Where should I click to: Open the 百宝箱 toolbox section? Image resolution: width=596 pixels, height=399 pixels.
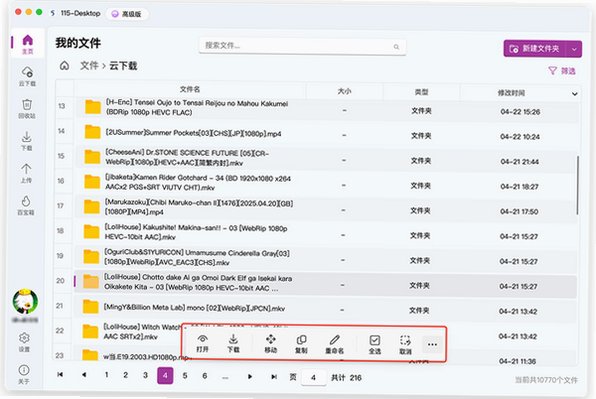pos(26,205)
